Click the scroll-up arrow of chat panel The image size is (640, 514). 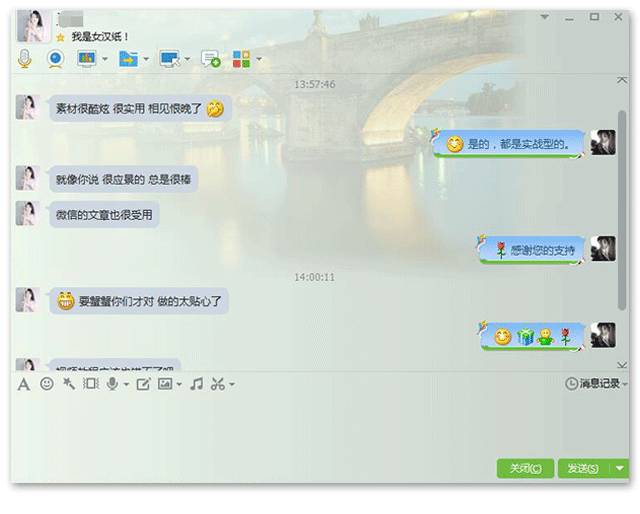pos(622,80)
